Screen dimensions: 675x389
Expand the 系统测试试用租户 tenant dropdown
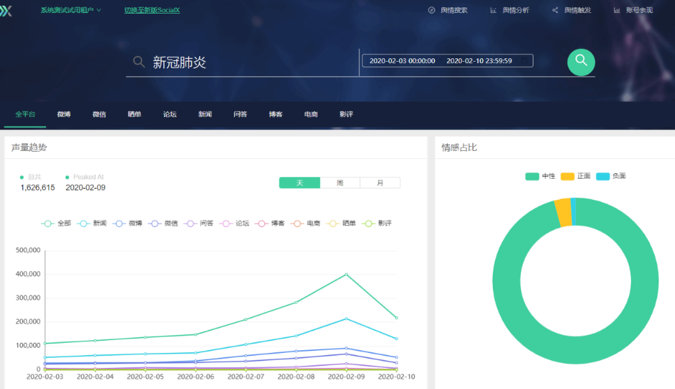coord(71,10)
